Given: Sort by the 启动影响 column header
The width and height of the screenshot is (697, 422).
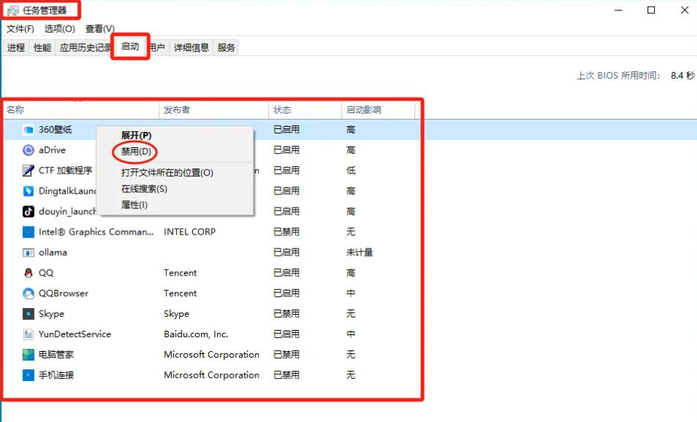Looking at the screenshot, I should pos(378,110).
